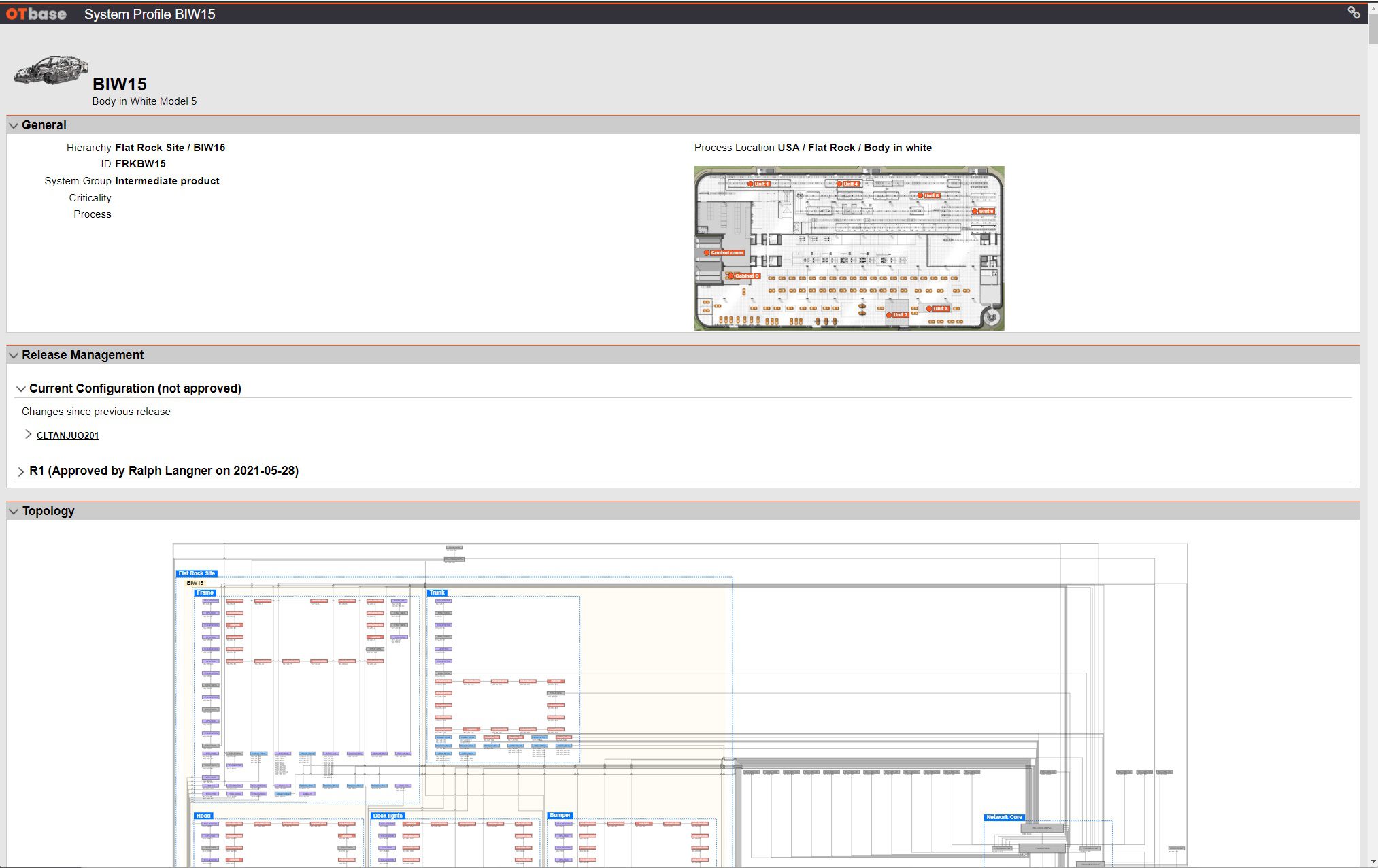Open the Flat Rock Site hierarchy link

point(150,148)
